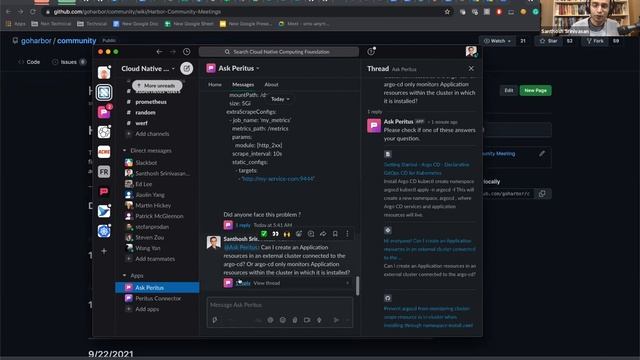Click the New Page button on GitHub

point(535,90)
